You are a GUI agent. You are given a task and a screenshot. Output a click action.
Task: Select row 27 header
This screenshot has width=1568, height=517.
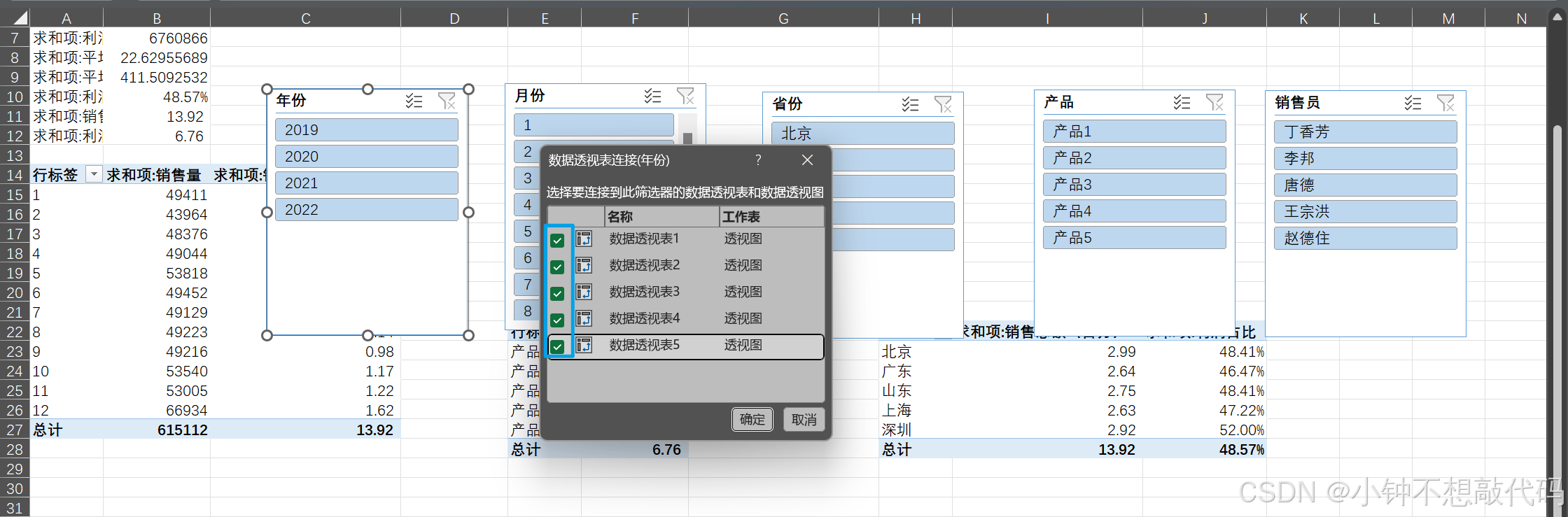pos(15,430)
